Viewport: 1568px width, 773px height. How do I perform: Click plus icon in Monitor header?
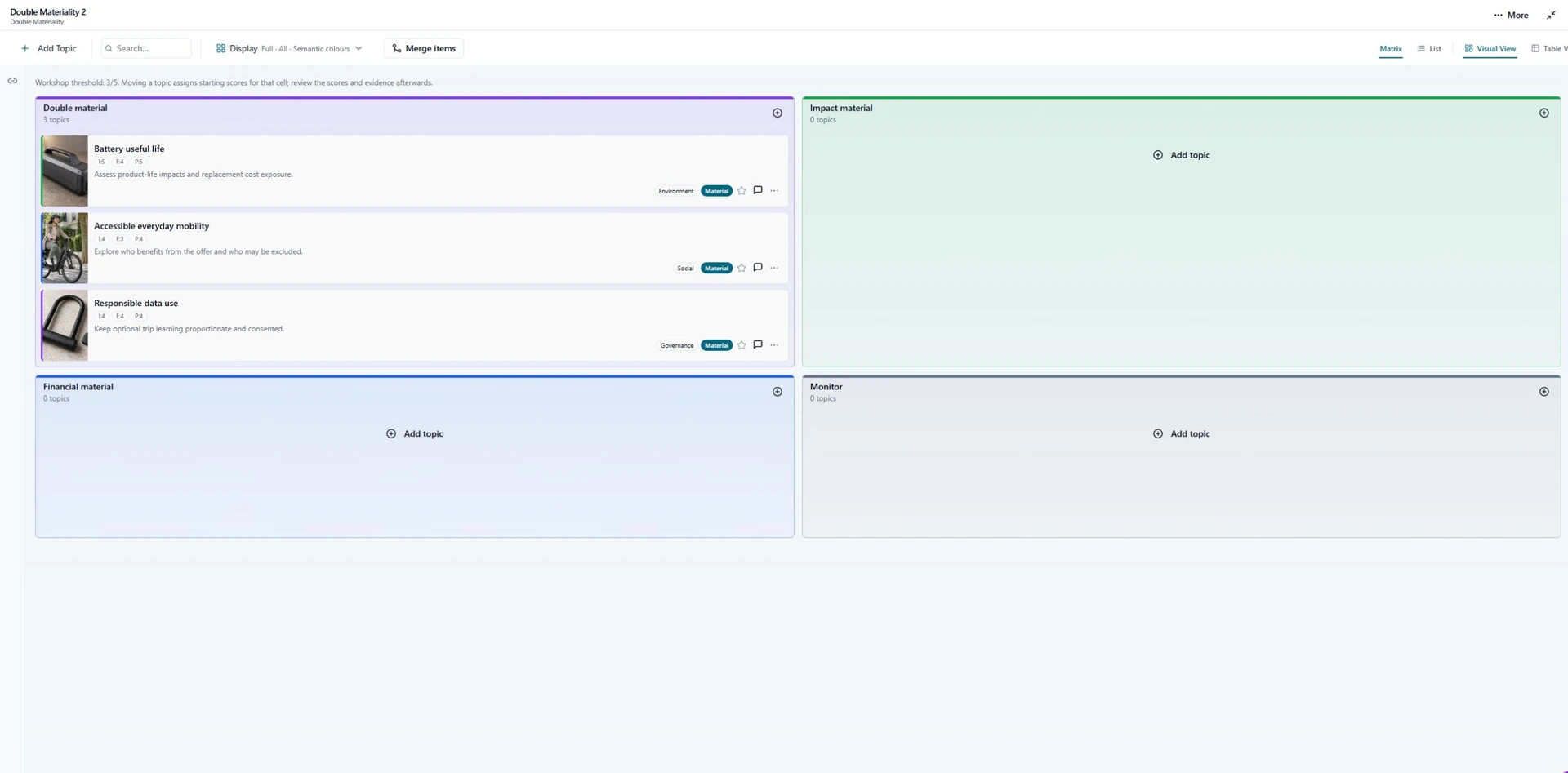pos(1543,392)
